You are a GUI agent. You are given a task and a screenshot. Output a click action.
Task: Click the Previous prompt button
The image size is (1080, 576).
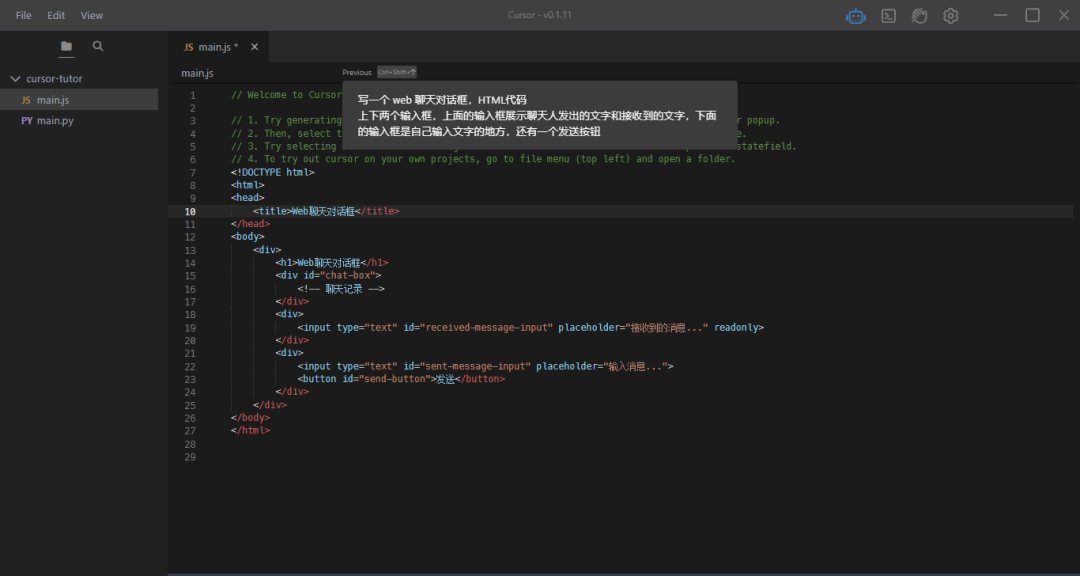coord(357,73)
